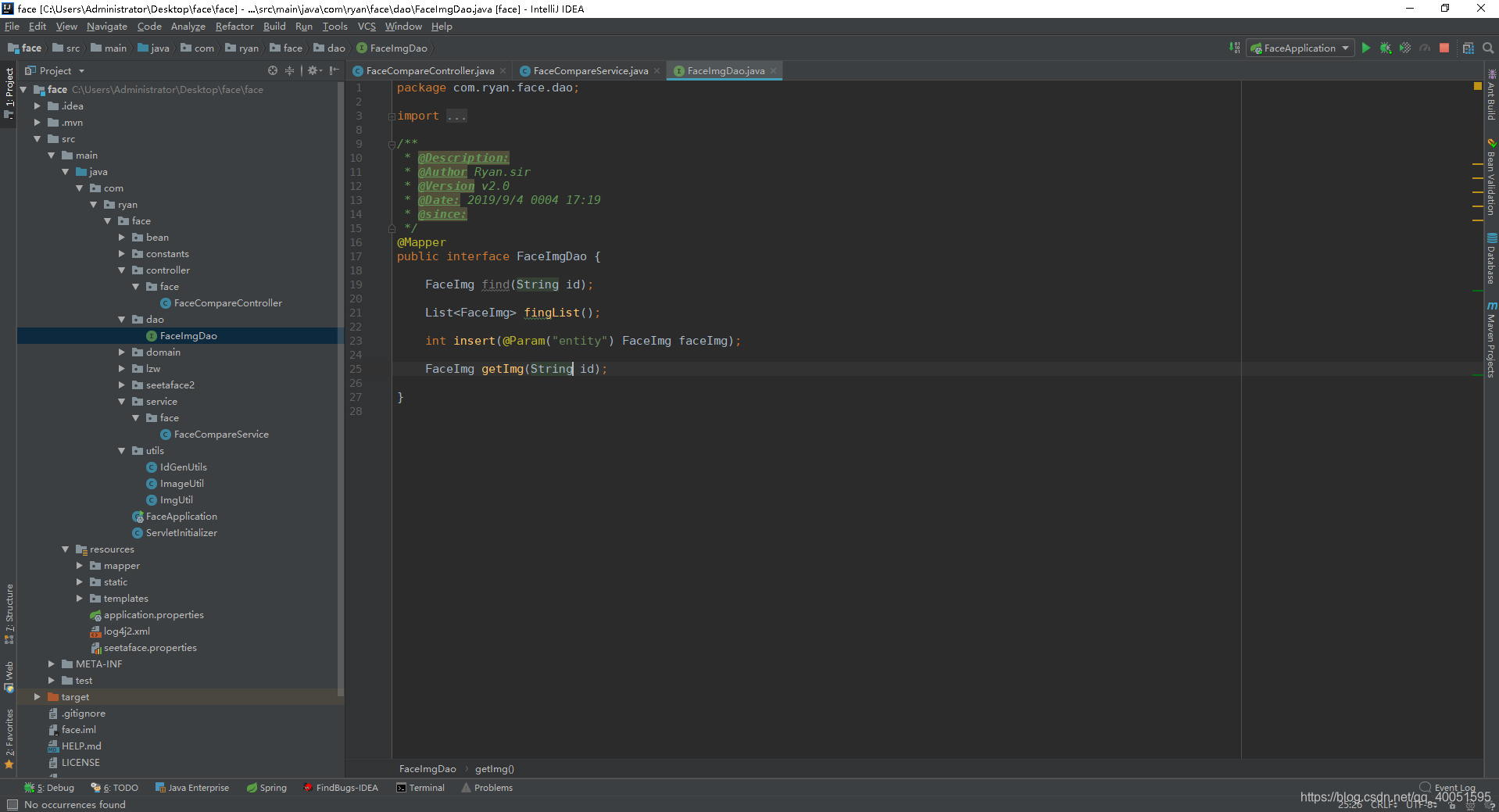Click the Build Project down-arrow binary icon

1234,48
